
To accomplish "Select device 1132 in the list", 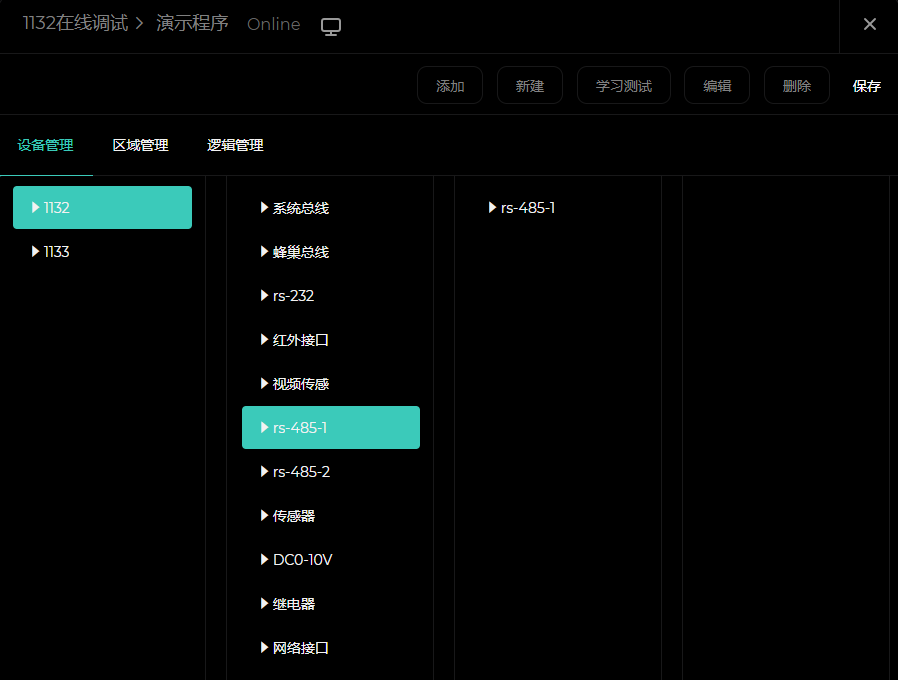I will (103, 207).
